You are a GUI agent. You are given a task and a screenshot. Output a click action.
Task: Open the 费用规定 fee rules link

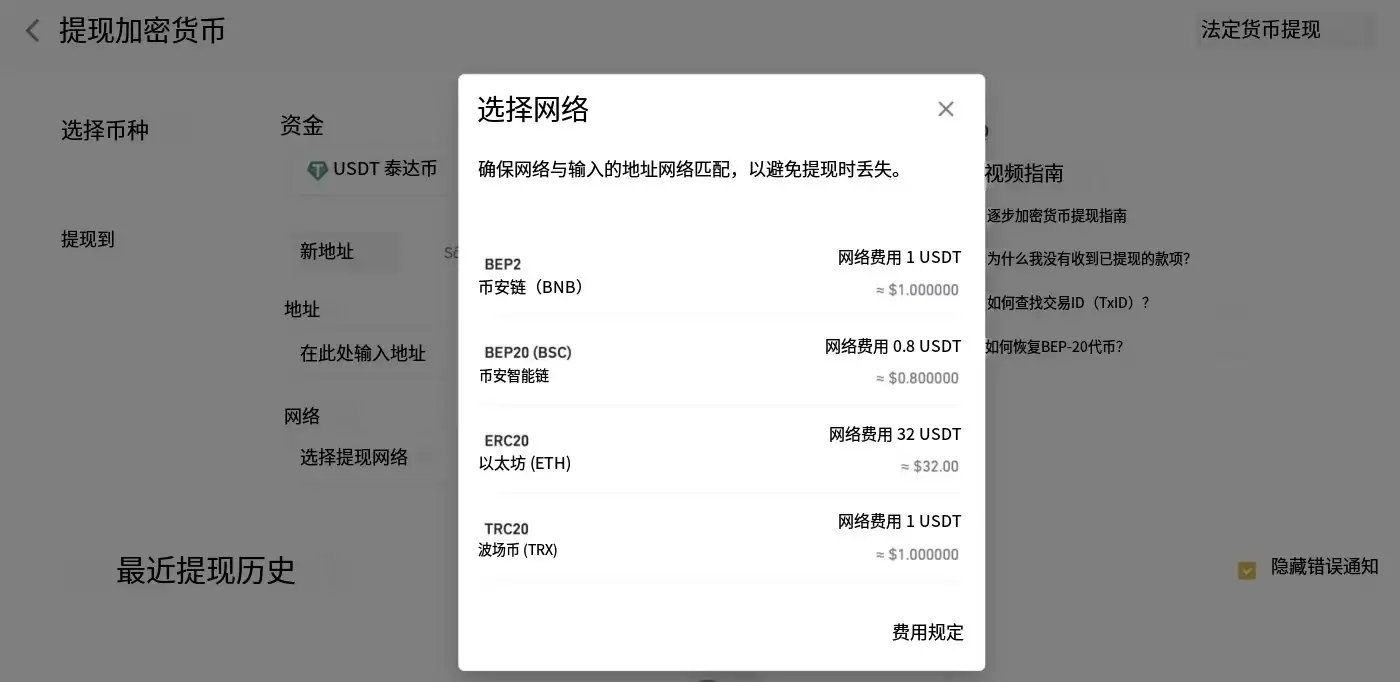tap(926, 632)
